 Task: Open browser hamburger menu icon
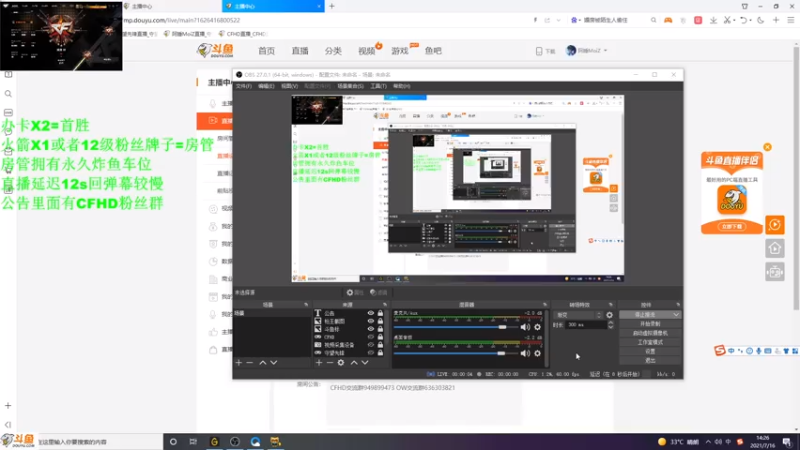click(791, 20)
